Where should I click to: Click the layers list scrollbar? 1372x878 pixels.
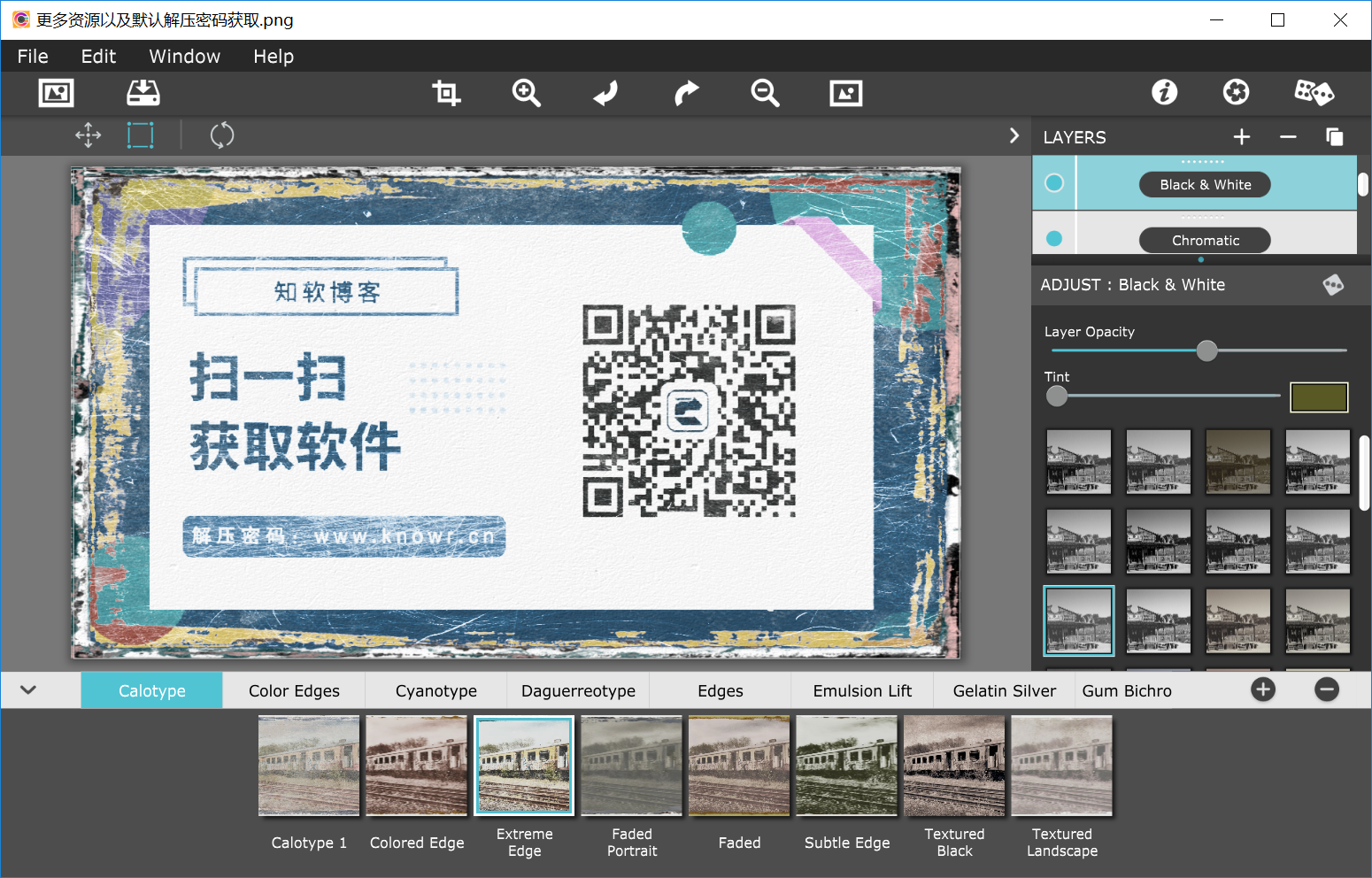pyautogui.click(x=1363, y=184)
